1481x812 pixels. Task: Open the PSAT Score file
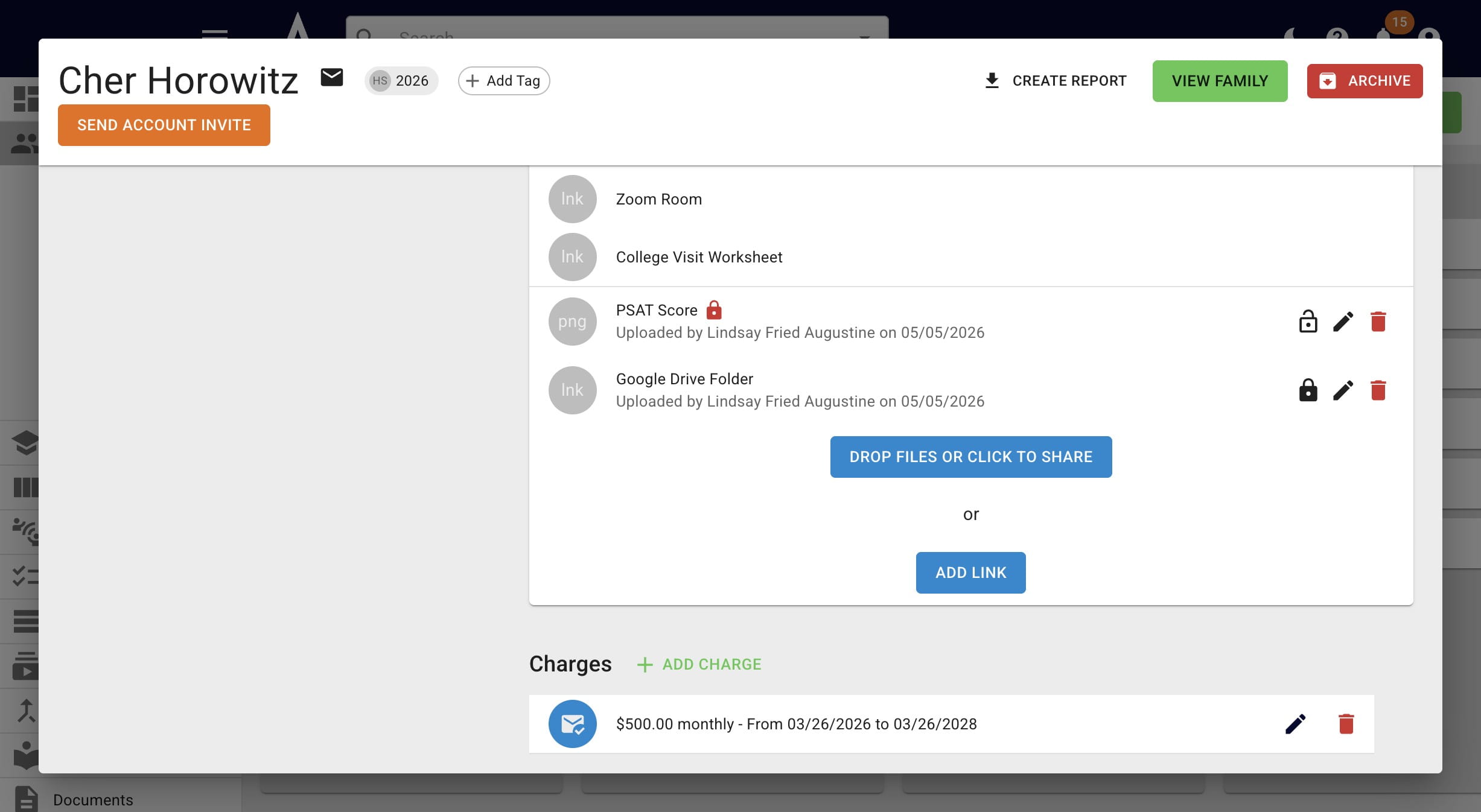point(657,310)
